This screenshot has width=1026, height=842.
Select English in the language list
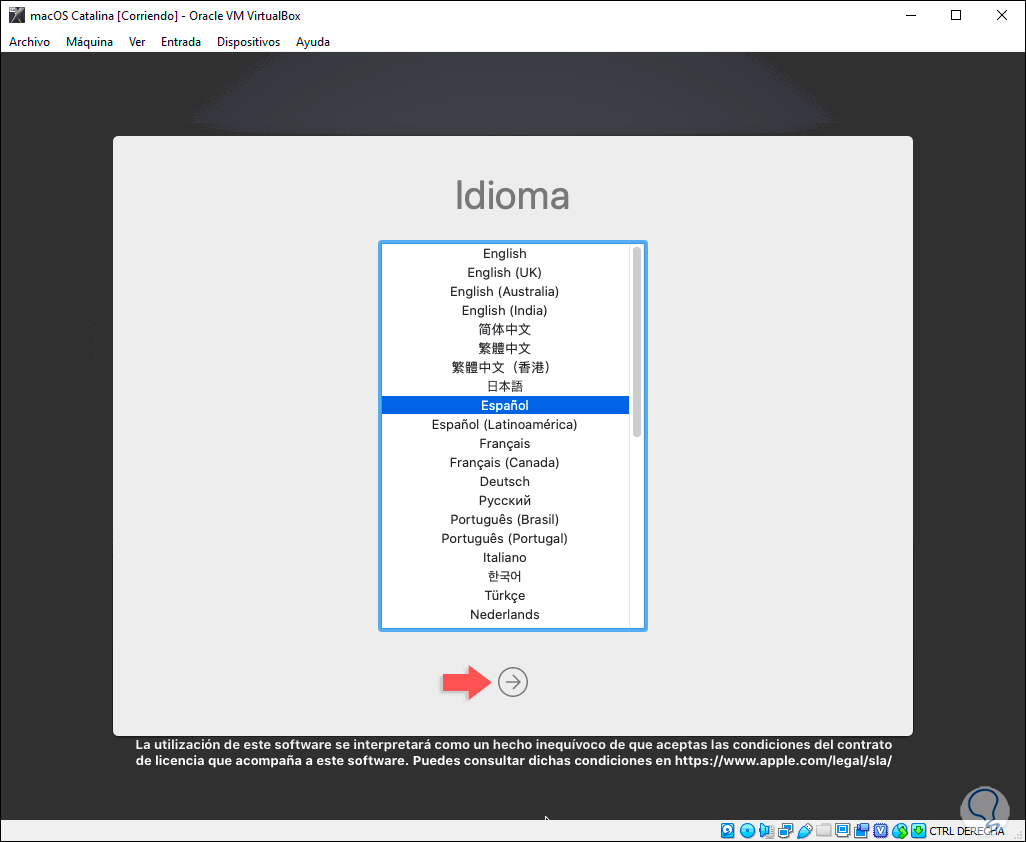504,253
